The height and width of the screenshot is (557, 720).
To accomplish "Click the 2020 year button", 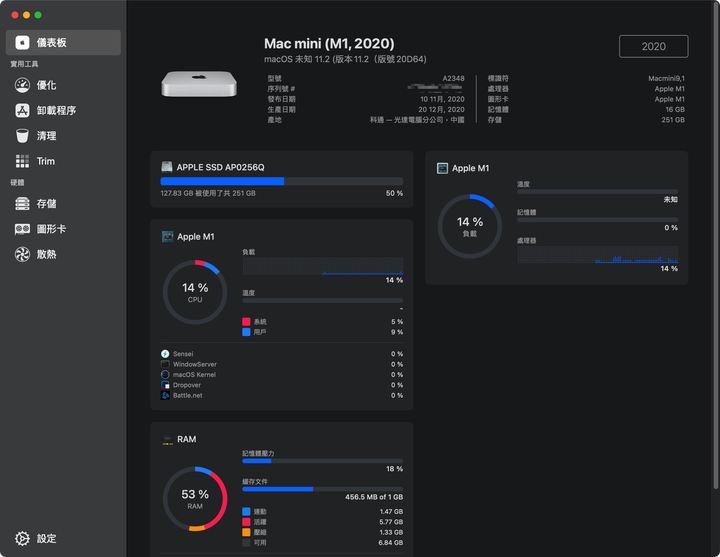I will (x=653, y=46).
